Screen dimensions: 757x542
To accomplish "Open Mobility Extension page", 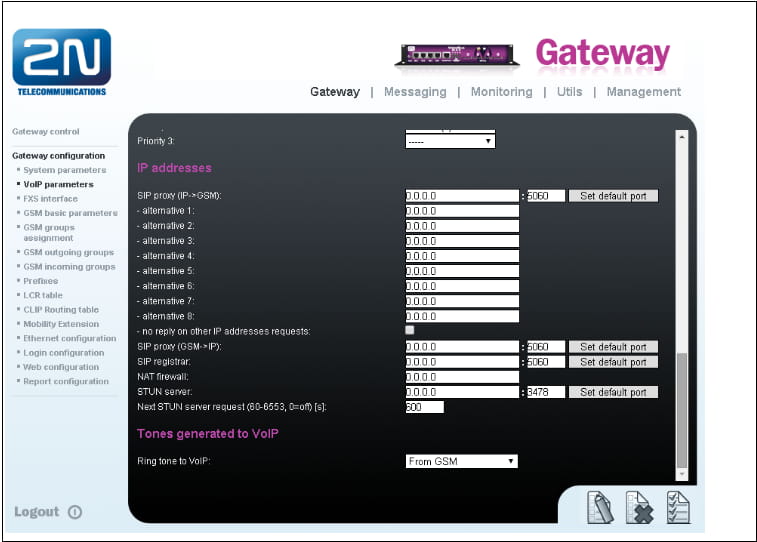I will pyautogui.click(x=61, y=324).
